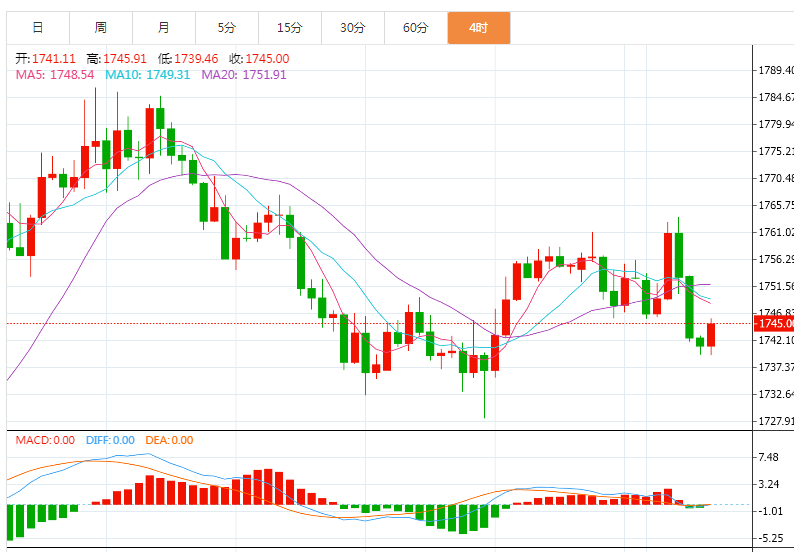Click the low price 低:1739.46

(188, 59)
